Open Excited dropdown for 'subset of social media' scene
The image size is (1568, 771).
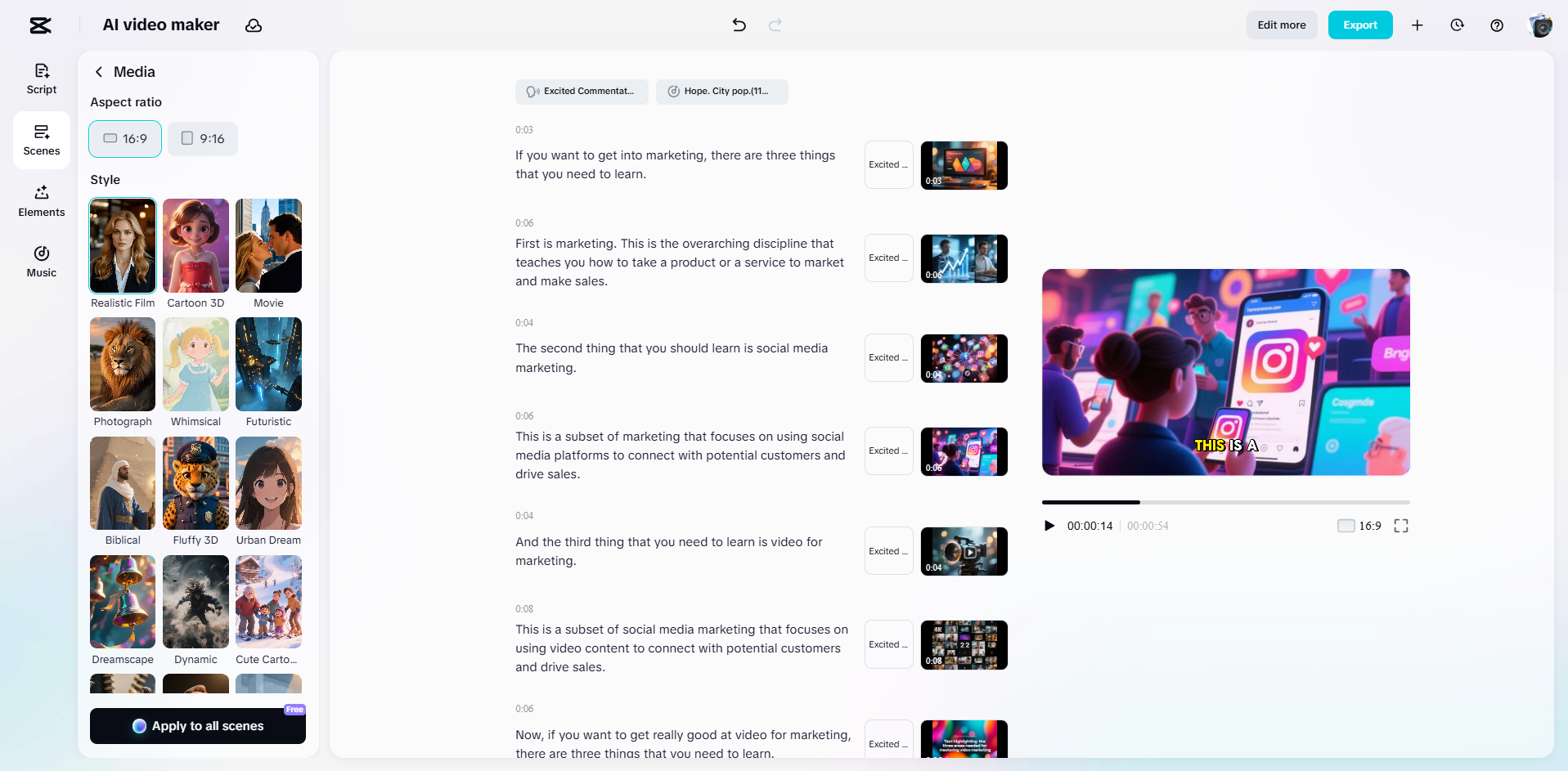(888, 644)
